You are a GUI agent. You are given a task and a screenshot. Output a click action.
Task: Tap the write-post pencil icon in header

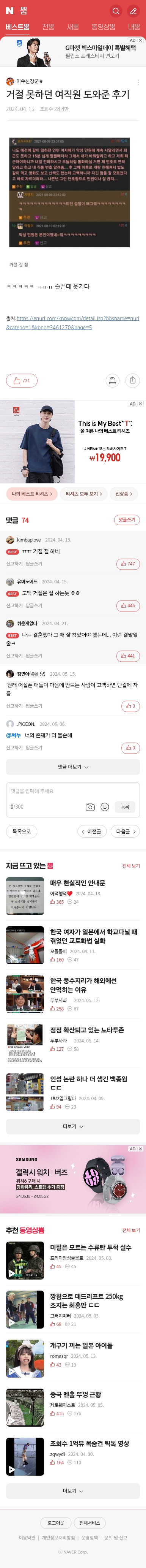point(134,11)
